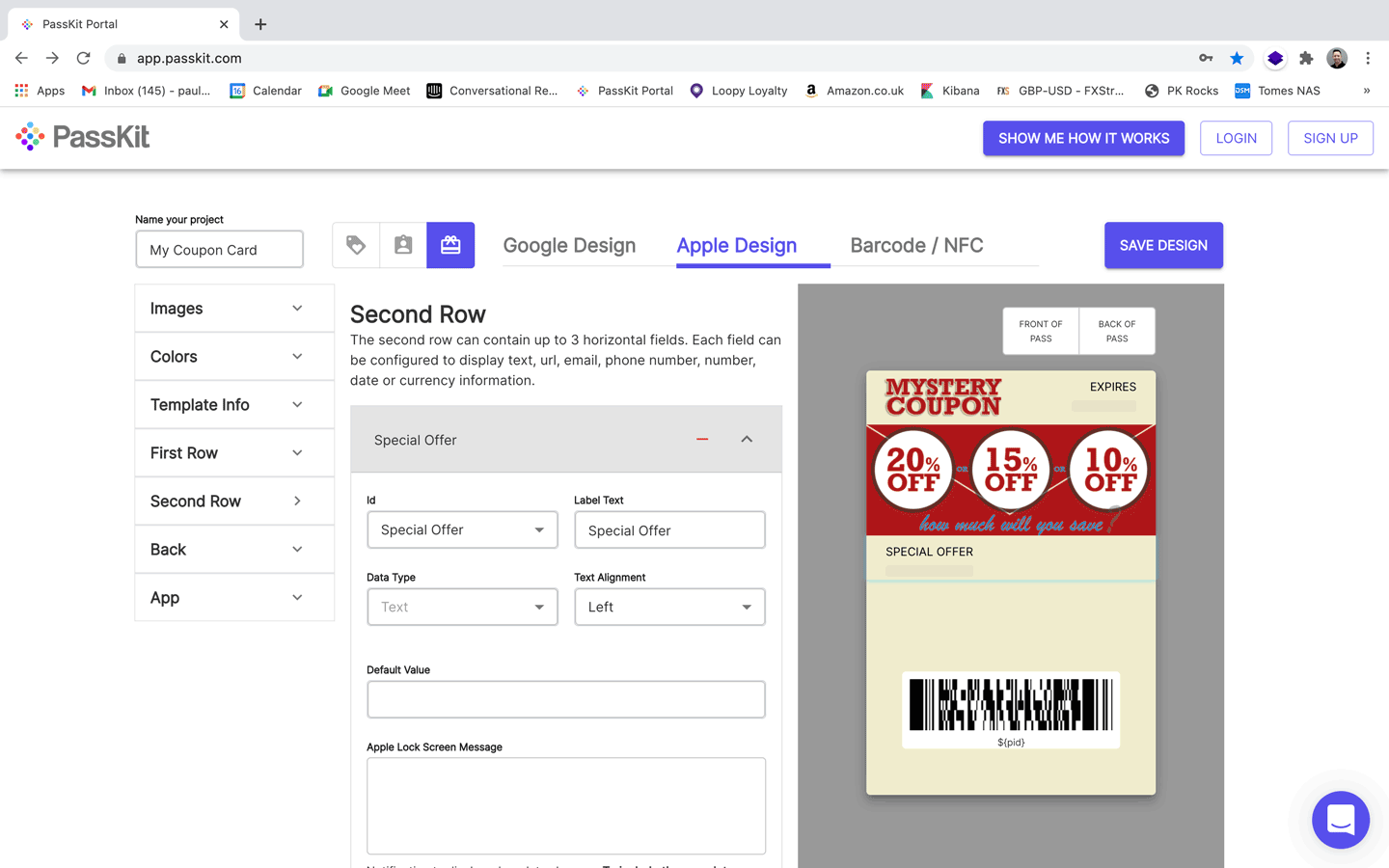Click the Save Design button
The image size is (1389, 868).
click(x=1163, y=245)
